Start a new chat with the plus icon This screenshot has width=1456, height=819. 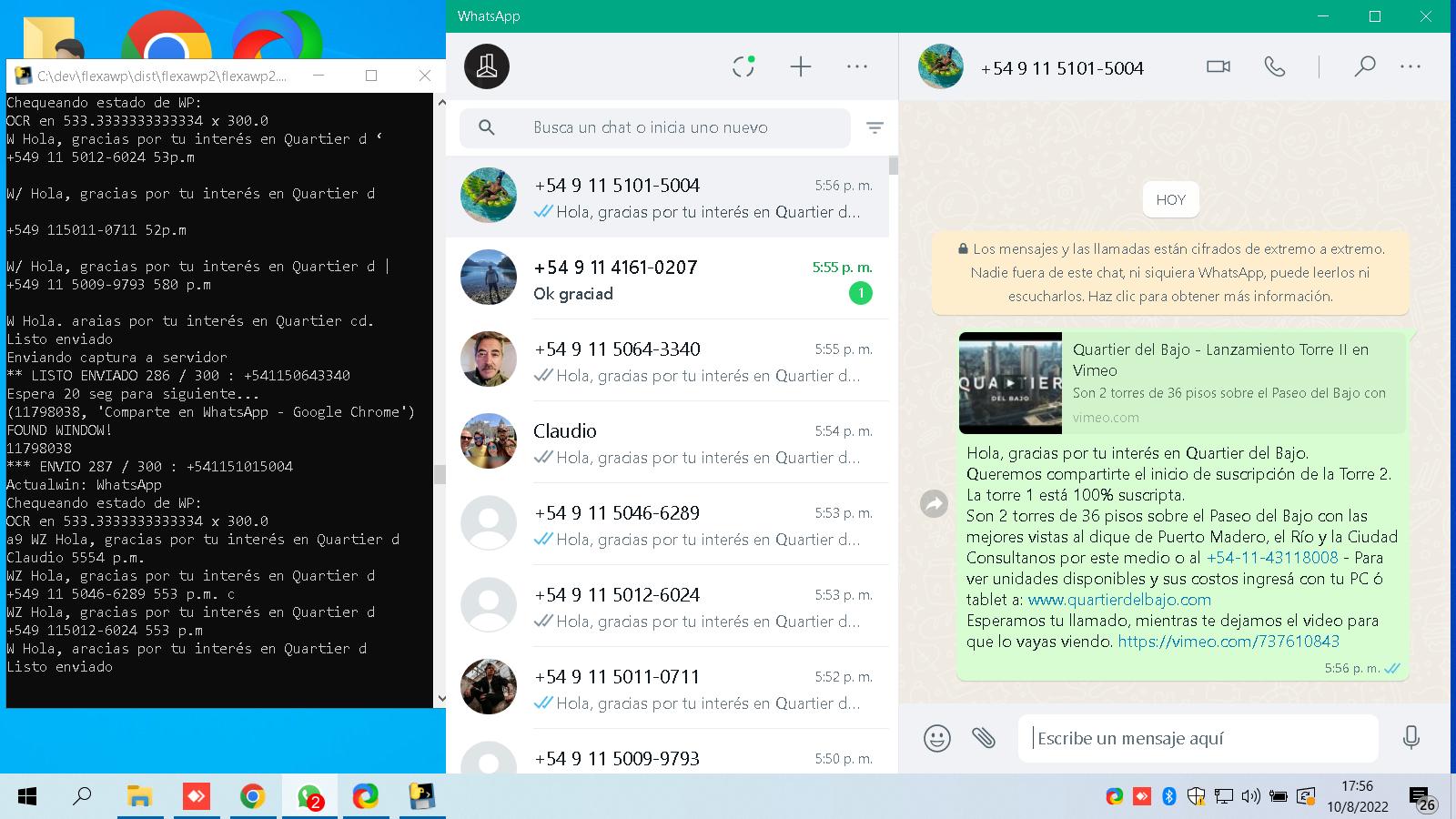800,66
